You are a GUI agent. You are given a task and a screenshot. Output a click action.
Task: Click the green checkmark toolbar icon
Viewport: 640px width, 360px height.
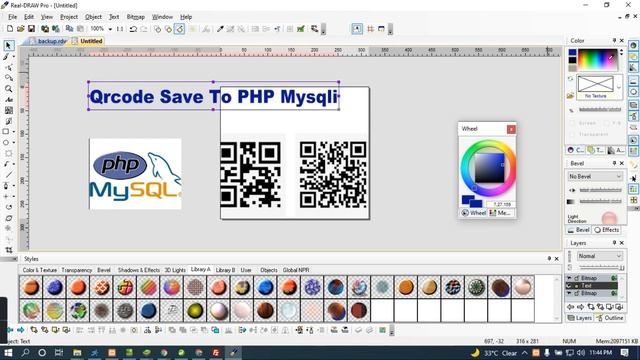point(301,29)
